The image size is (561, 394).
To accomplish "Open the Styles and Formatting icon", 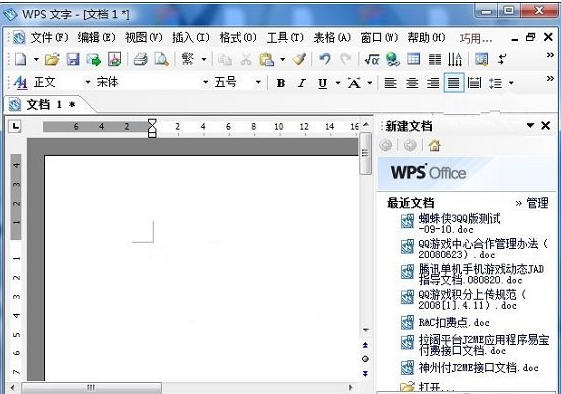I will [20, 83].
